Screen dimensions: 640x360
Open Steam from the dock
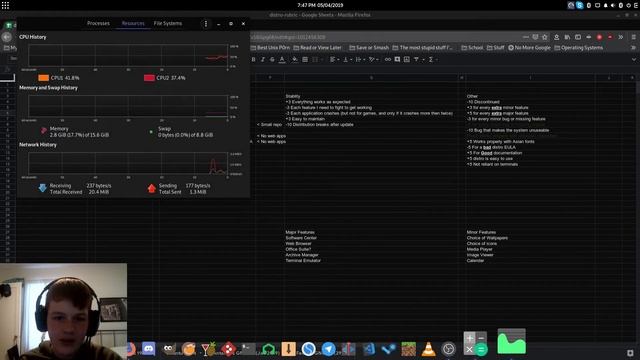[389, 349]
